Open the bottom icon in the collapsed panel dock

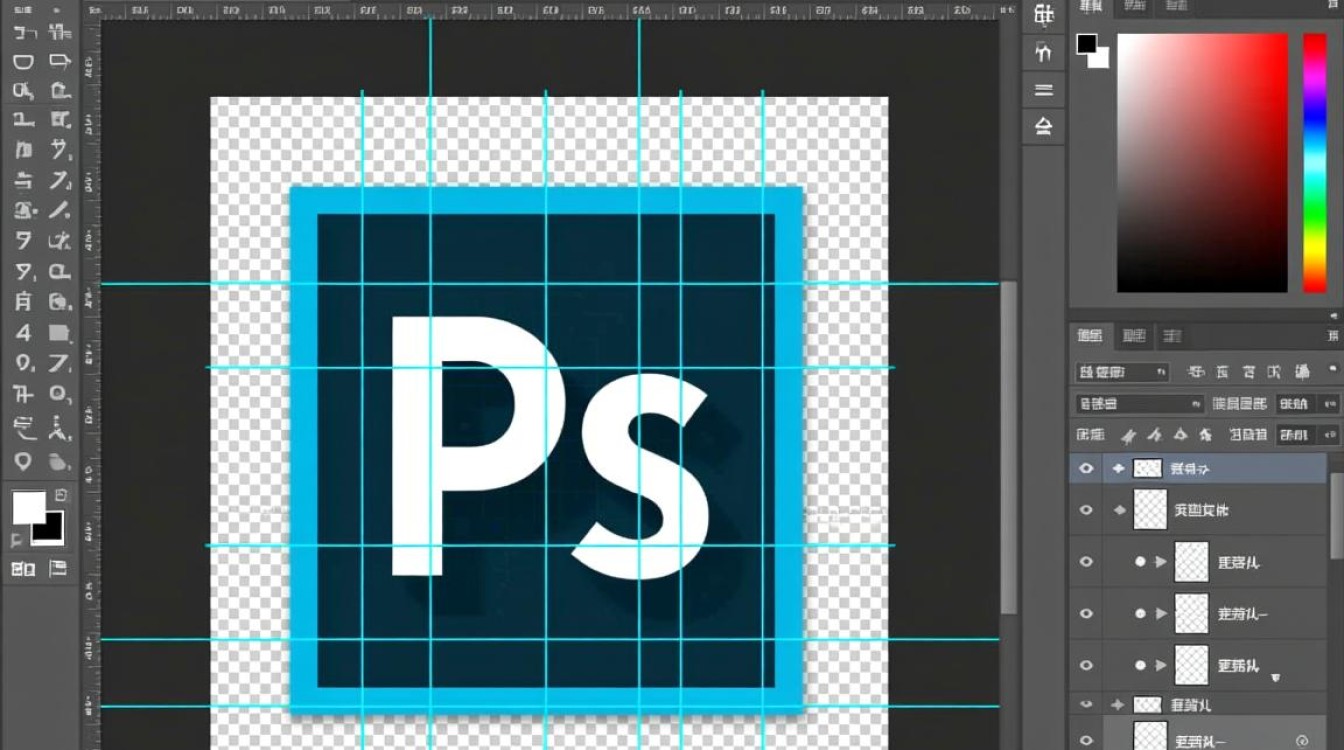tap(1043, 126)
